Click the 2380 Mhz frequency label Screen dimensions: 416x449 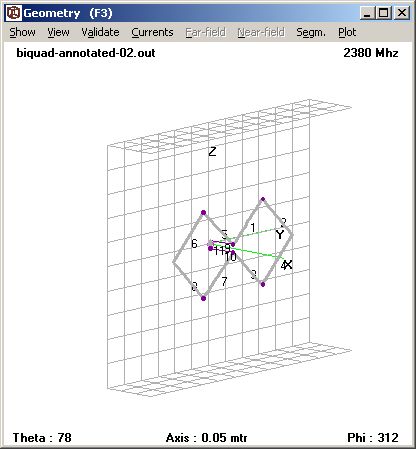click(371, 53)
